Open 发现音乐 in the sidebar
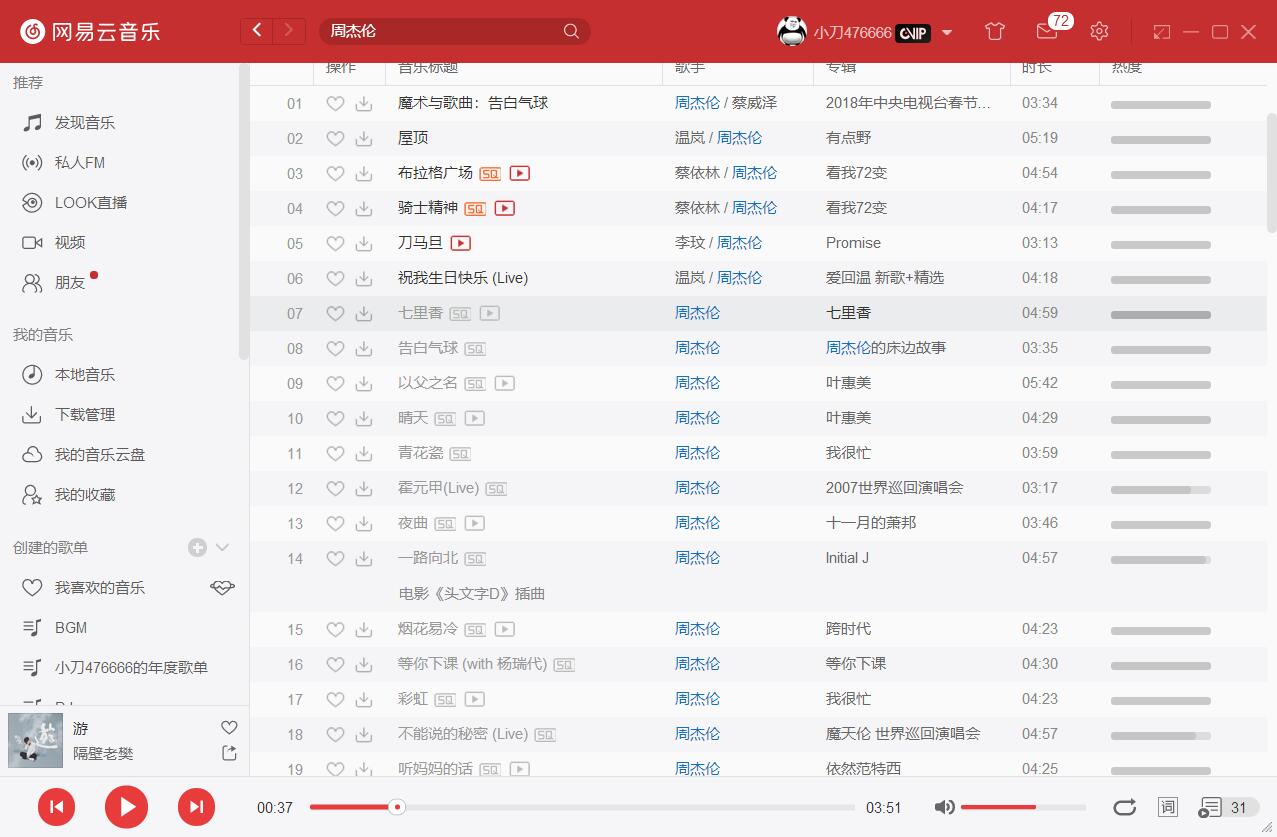The width and height of the screenshot is (1277, 837). [x=84, y=123]
